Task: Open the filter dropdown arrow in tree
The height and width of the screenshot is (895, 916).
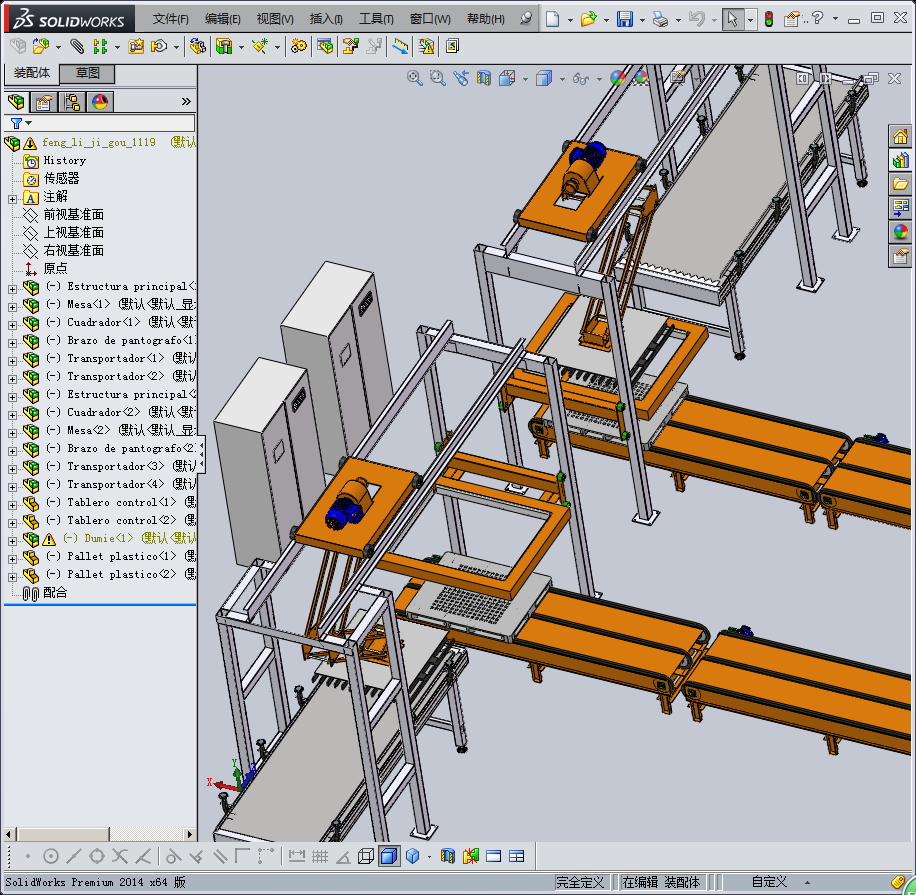Action: tap(28, 123)
